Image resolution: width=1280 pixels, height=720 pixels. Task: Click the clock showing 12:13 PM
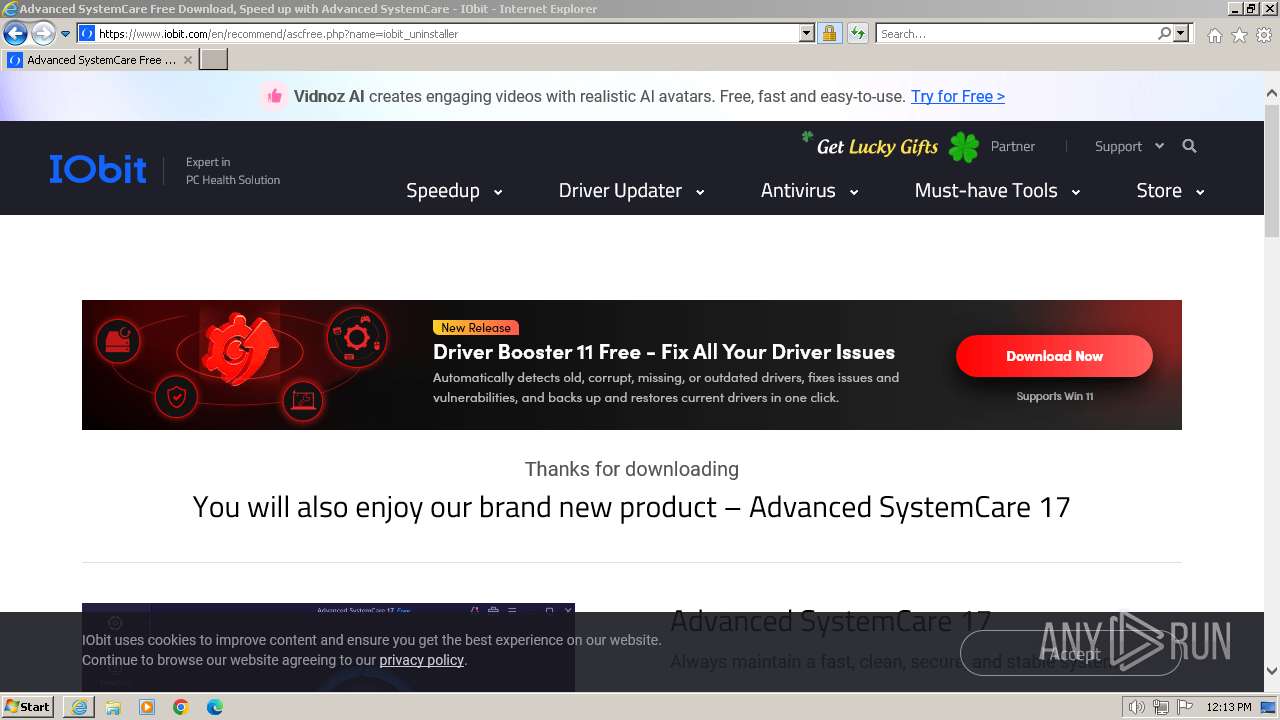tap(1228, 707)
